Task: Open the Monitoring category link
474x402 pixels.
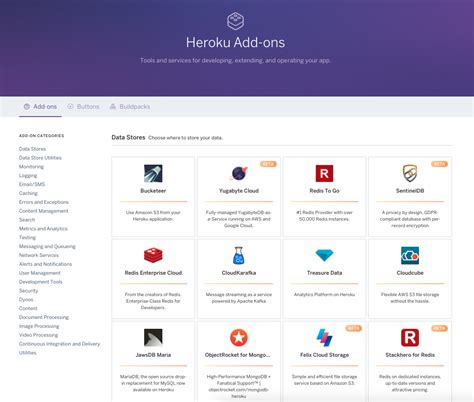Action: pos(31,167)
